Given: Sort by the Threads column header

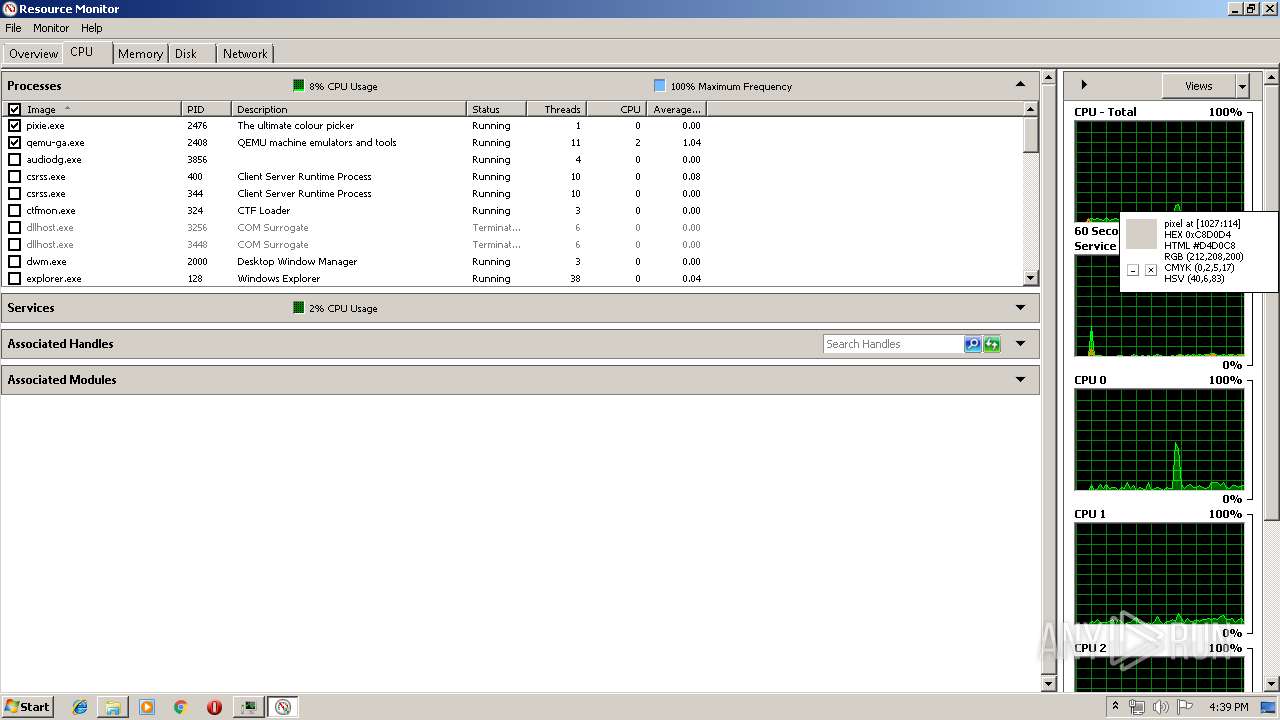Looking at the screenshot, I should tap(556, 109).
